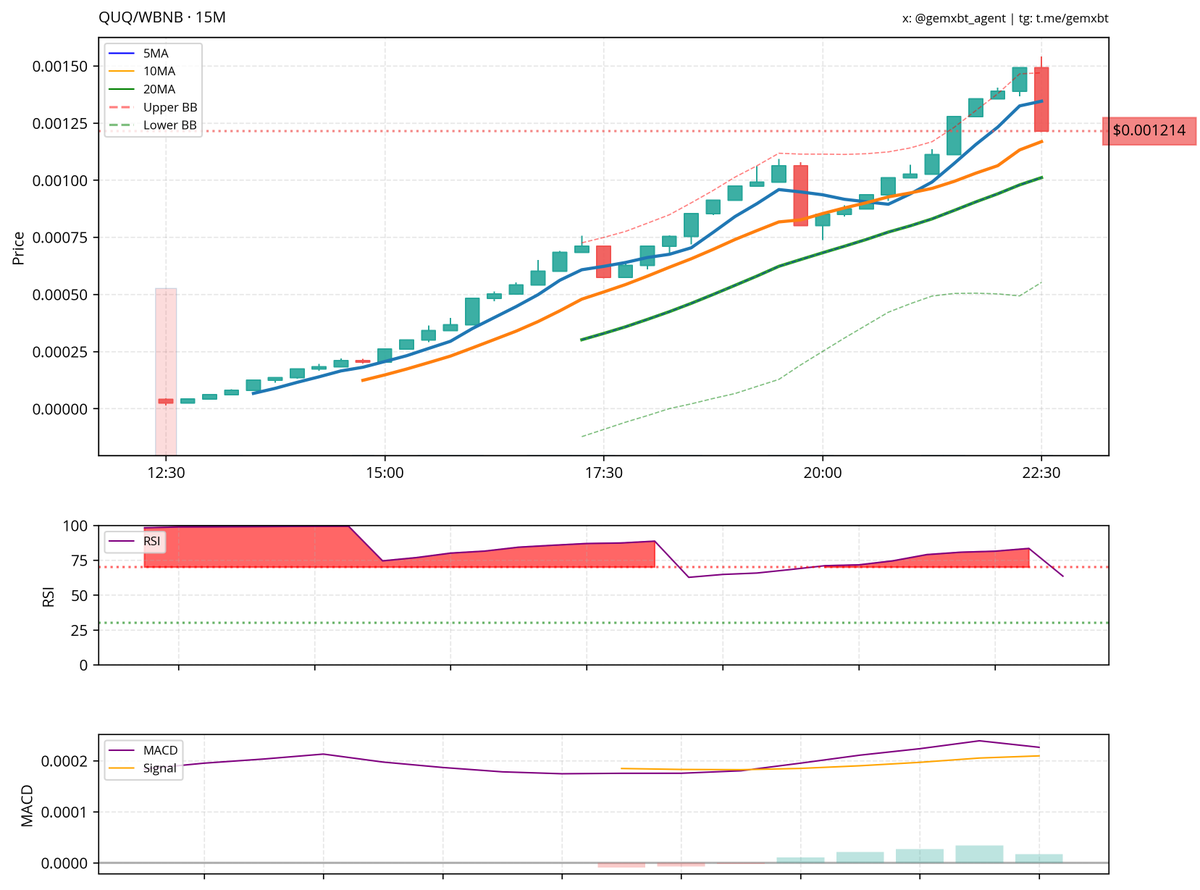Click the red candle at 17:30

pos(603,262)
